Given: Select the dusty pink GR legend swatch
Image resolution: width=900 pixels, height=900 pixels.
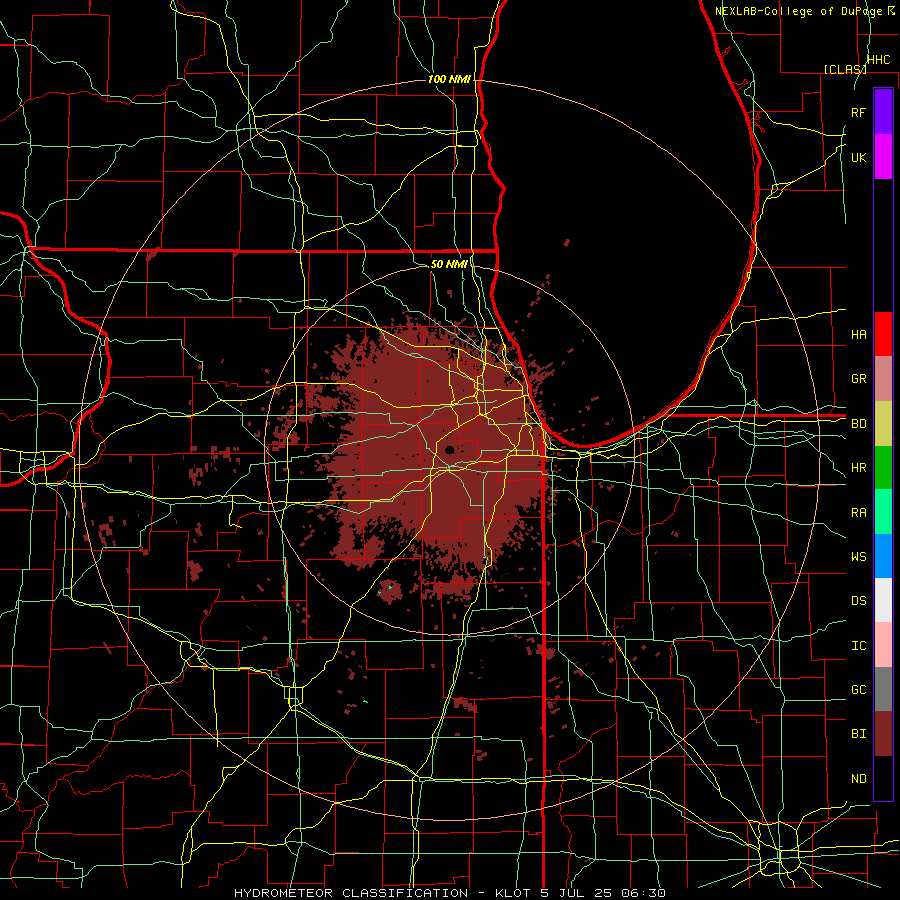Looking at the screenshot, I should (x=883, y=378).
